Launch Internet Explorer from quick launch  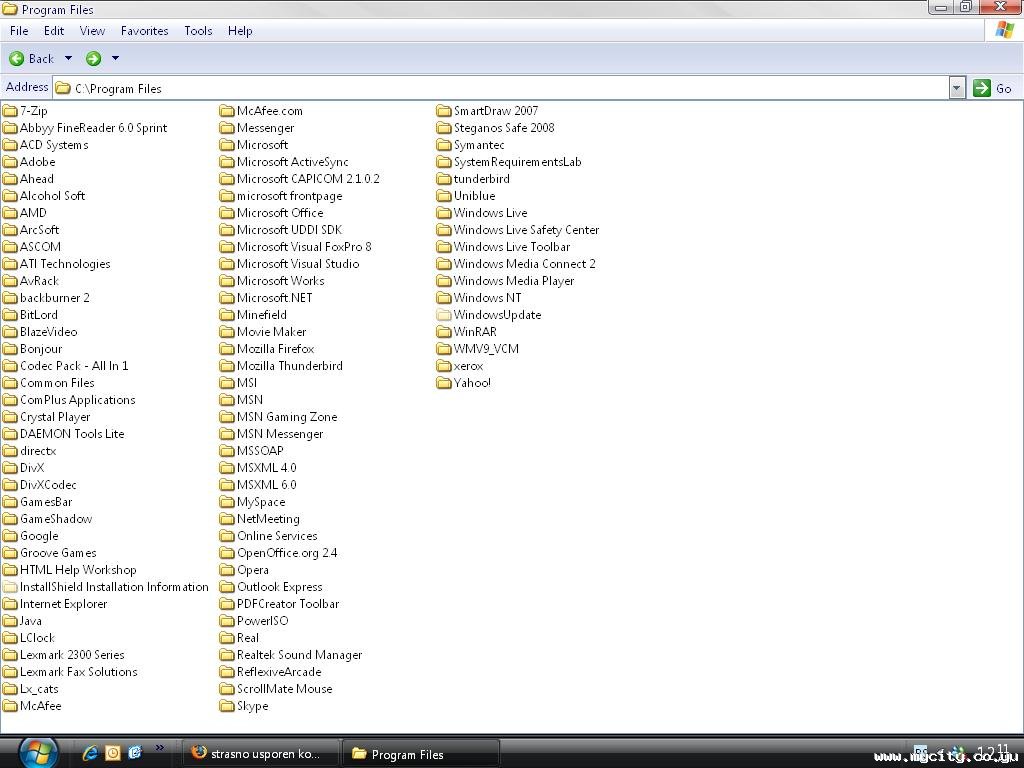(90, 753)
